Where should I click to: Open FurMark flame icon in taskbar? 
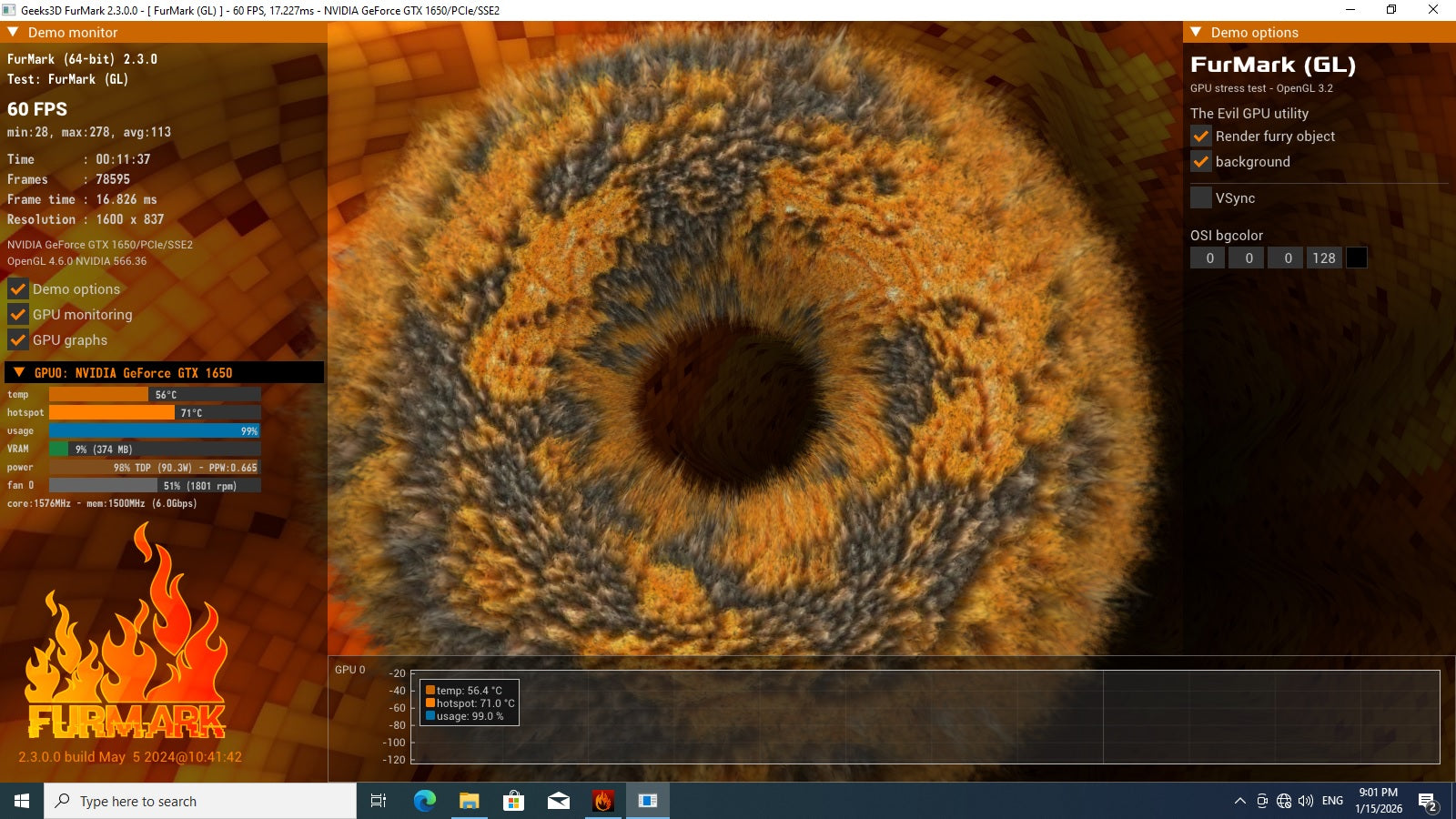602,801
